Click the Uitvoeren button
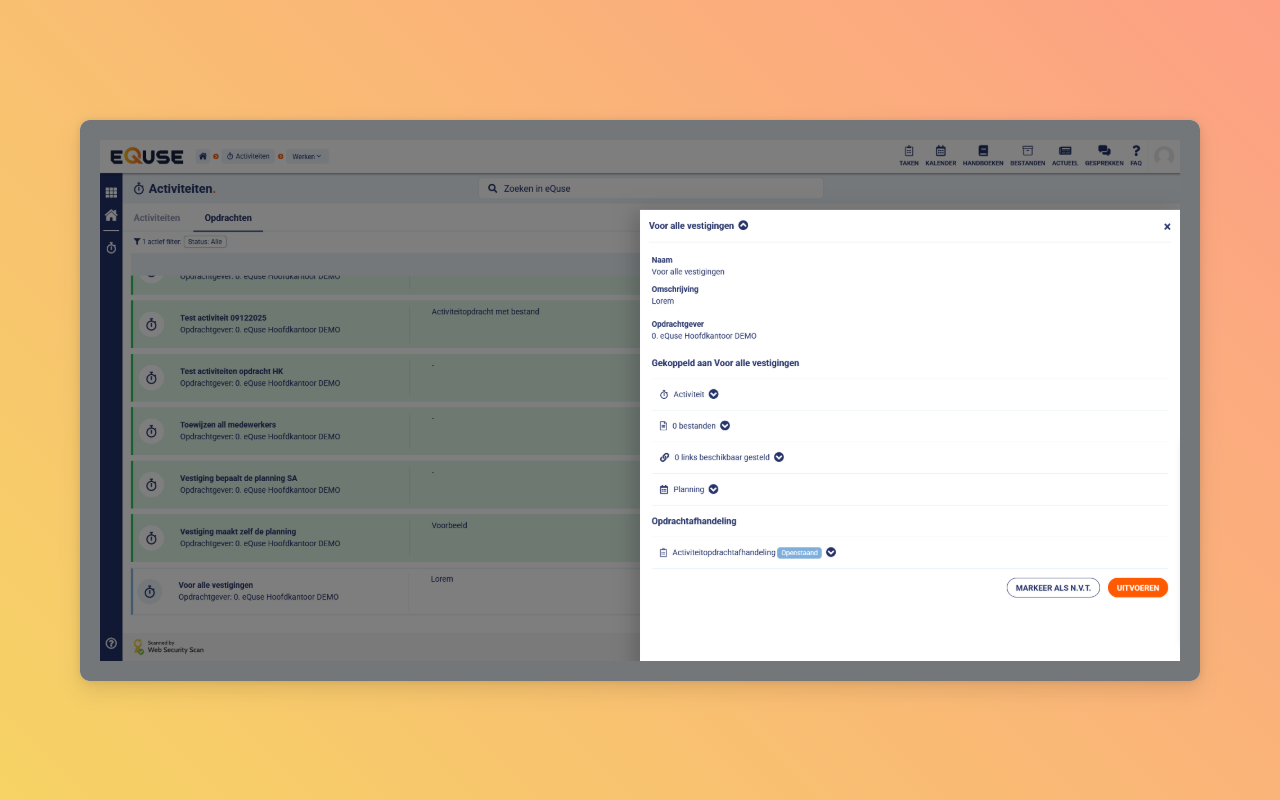 tap(1138, 588)
